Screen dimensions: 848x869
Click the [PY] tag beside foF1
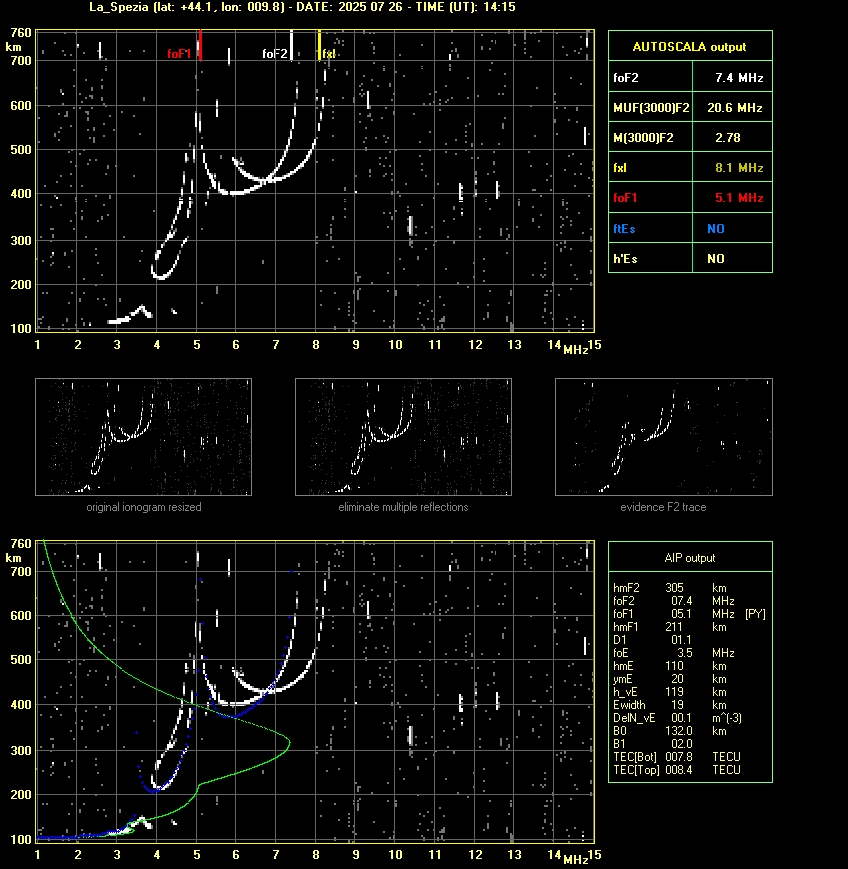pyautogui.click(x=755, y=614)
